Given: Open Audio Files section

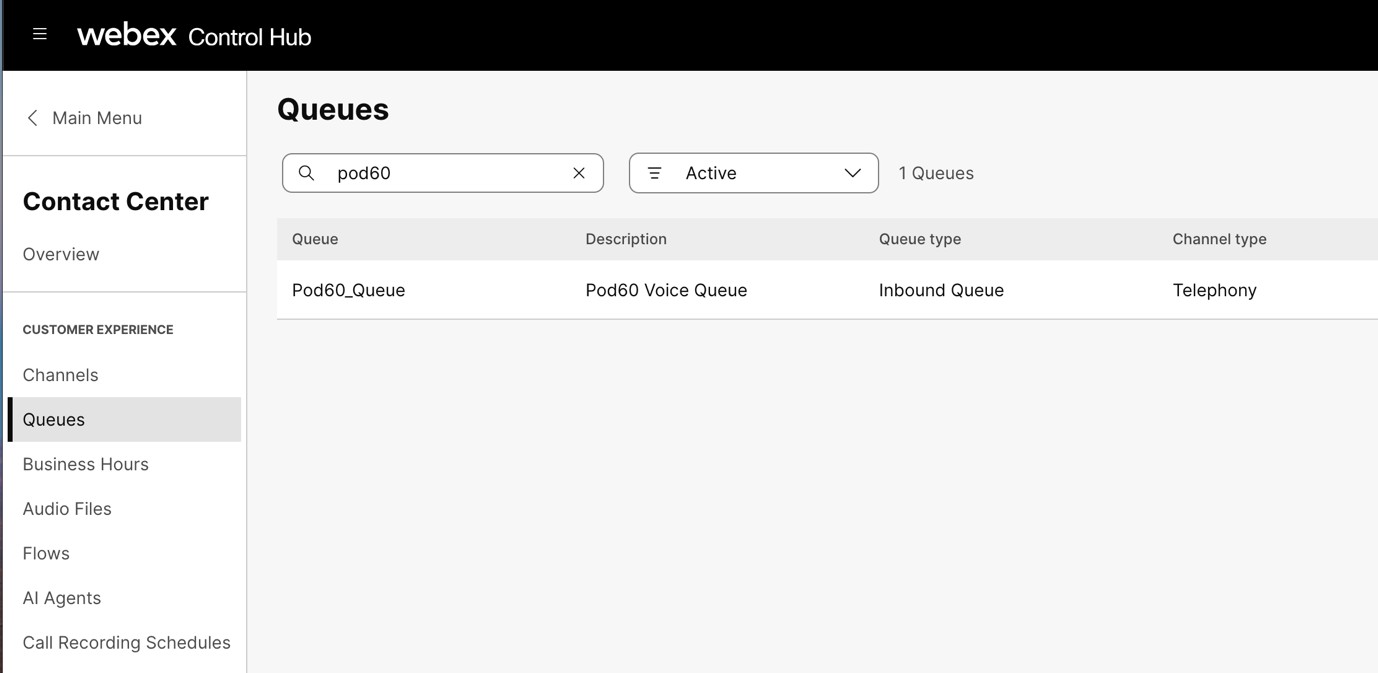Looking at the screenshot, I should pos(67,509).
